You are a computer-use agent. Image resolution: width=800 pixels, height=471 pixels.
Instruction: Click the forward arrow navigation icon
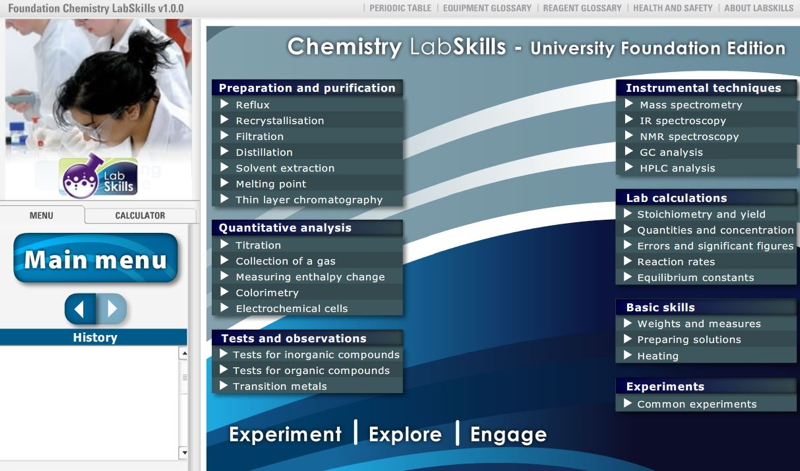pos(112,309)
